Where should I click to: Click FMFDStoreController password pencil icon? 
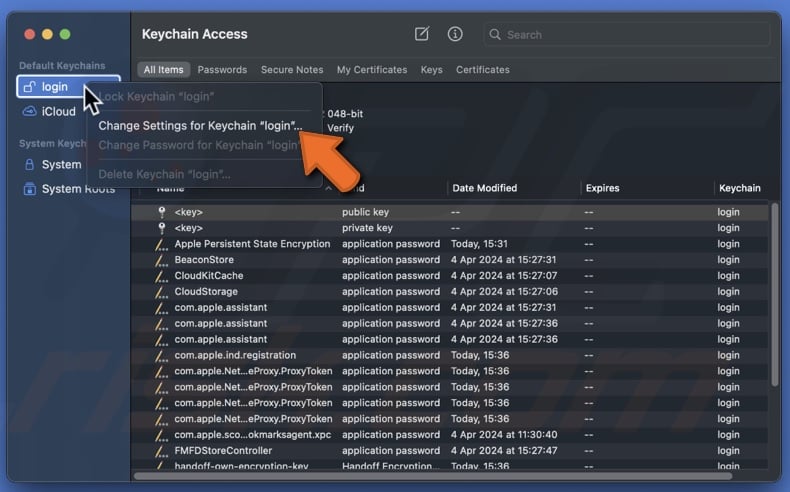click(161, 451)
